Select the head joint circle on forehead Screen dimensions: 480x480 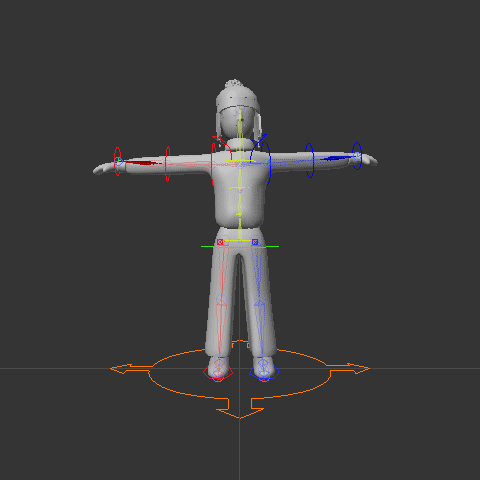pyautogui.click(x=240, y=109)
